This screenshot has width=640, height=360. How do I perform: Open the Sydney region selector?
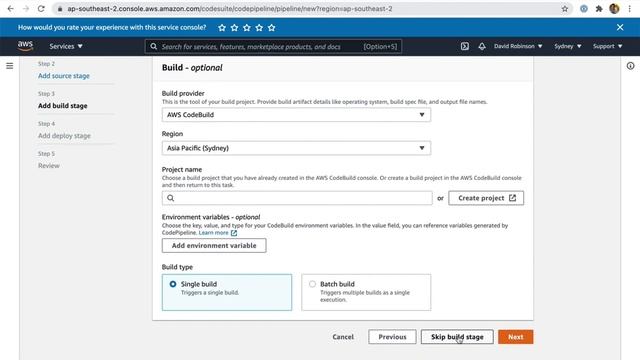pos(567,46)
